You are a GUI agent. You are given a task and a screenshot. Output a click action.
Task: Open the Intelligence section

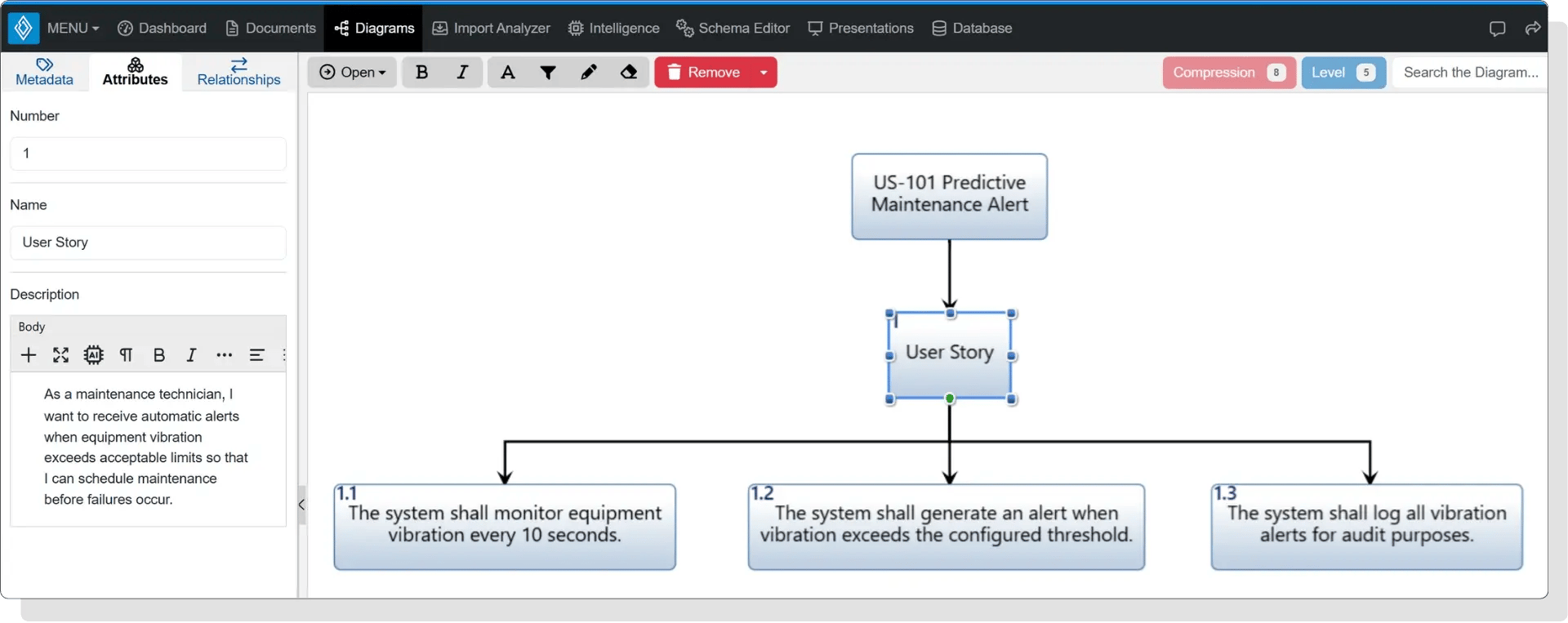(613, 28)
